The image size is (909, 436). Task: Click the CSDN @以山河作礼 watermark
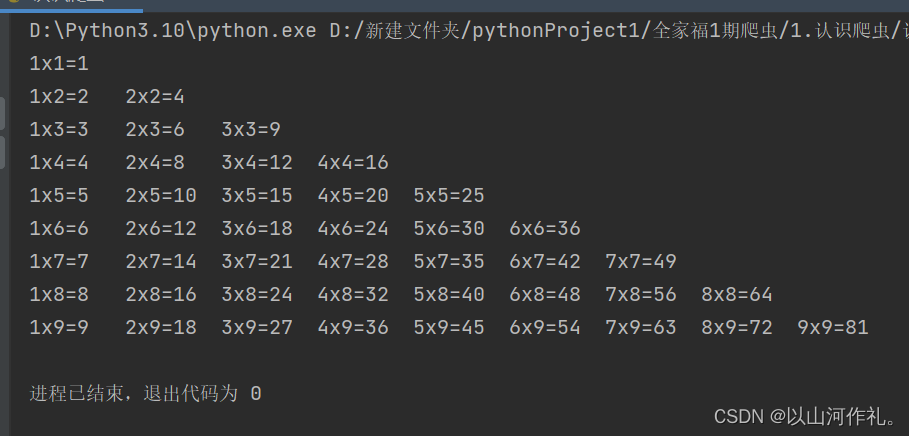point(806,416)
